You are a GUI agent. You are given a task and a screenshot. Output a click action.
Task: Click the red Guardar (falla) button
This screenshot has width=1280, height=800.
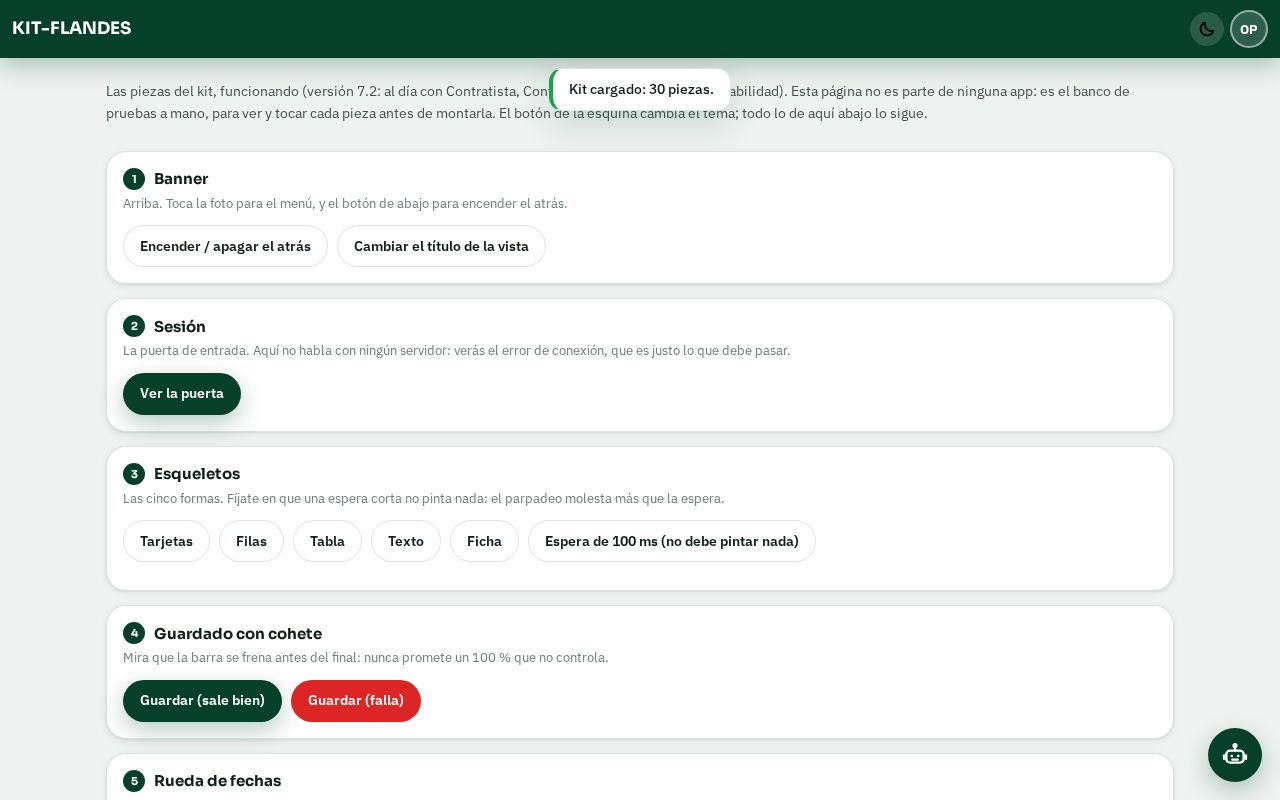click(x=356, y=701)
